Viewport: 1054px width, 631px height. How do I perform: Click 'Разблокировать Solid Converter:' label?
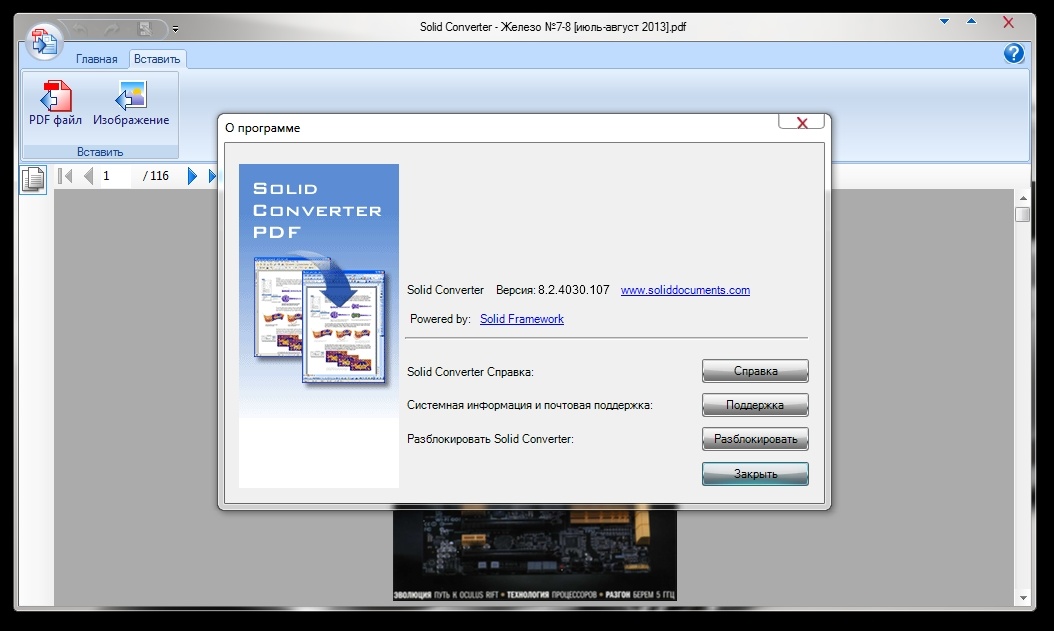tap(490, 439)
